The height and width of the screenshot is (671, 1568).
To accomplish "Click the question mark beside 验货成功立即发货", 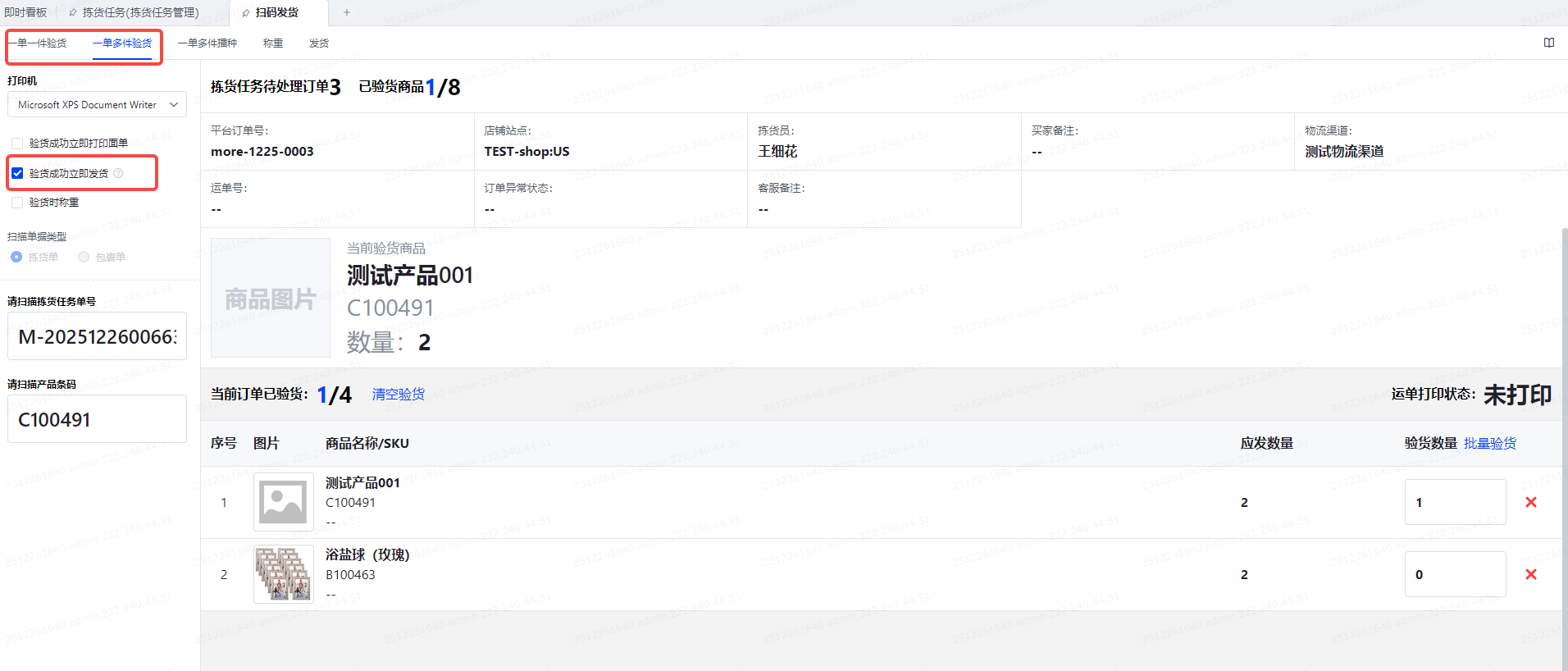I will click(x=118, y=173).
